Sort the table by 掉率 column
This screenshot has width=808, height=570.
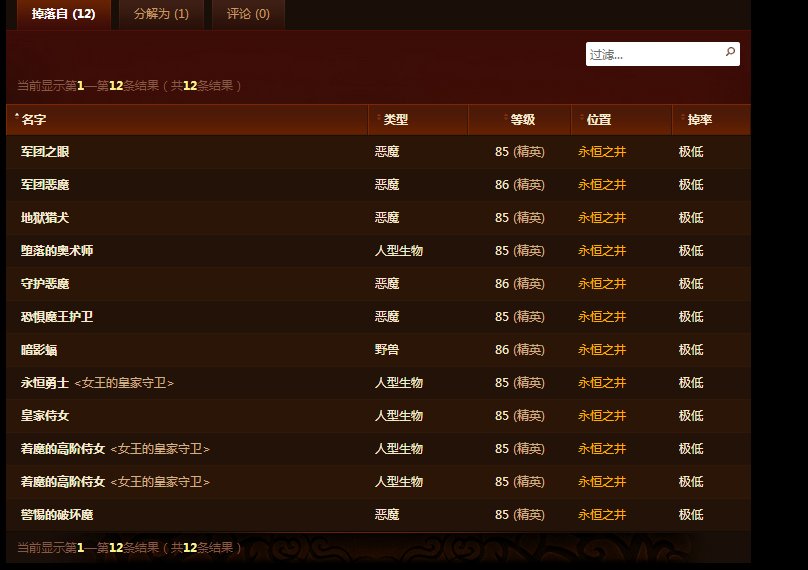click(x=699, y=120)
